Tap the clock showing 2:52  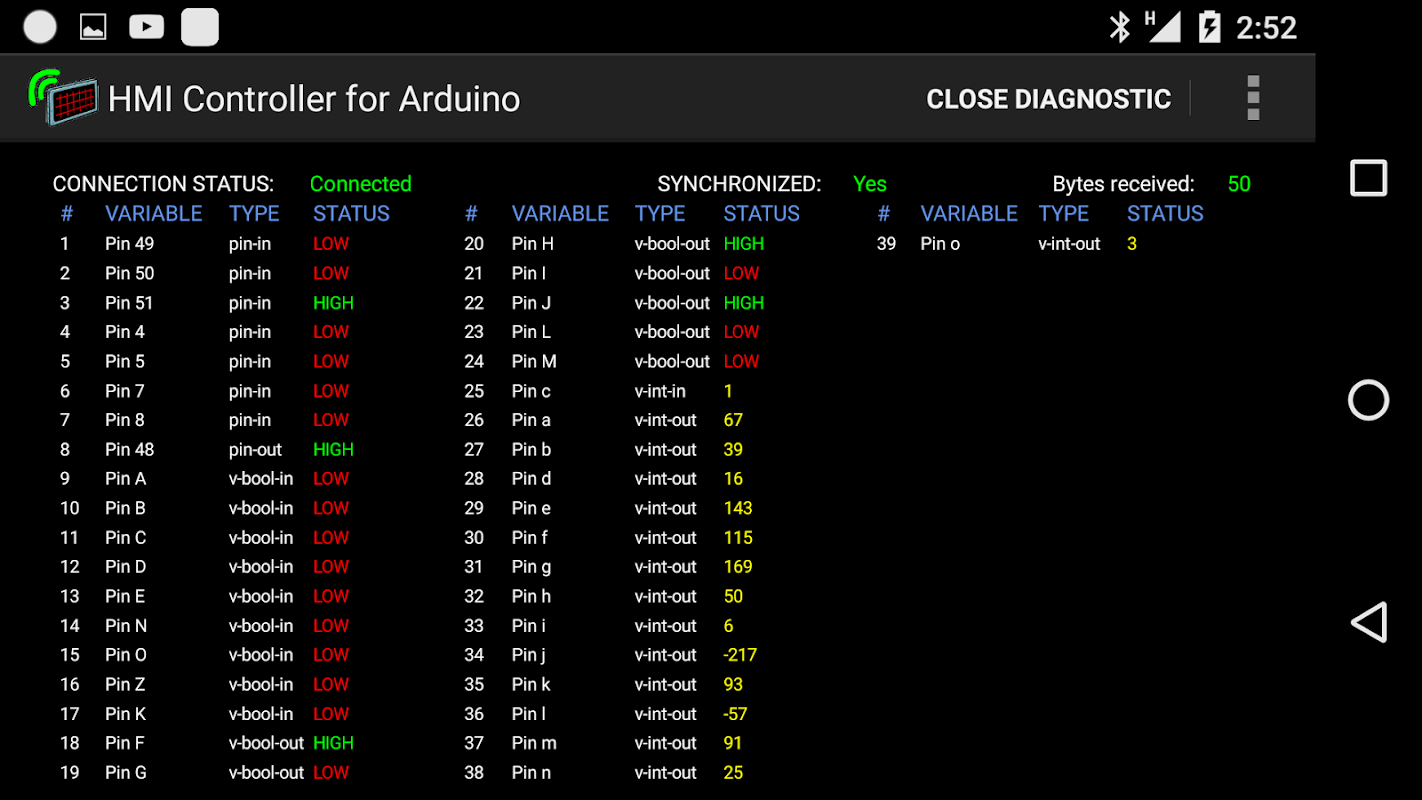[1266, 28]
